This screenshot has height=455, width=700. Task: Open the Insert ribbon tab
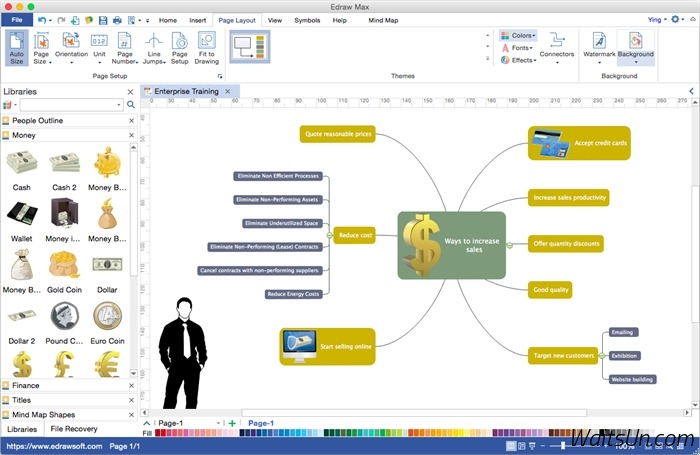pyautogui.click(x=198, y=20)
